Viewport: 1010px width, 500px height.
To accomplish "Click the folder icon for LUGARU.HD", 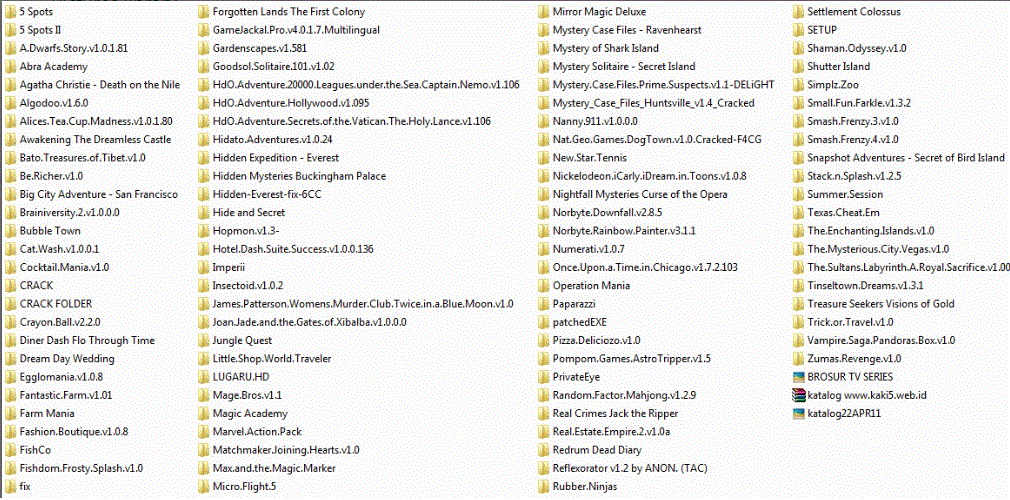I will tap(203, 377).
